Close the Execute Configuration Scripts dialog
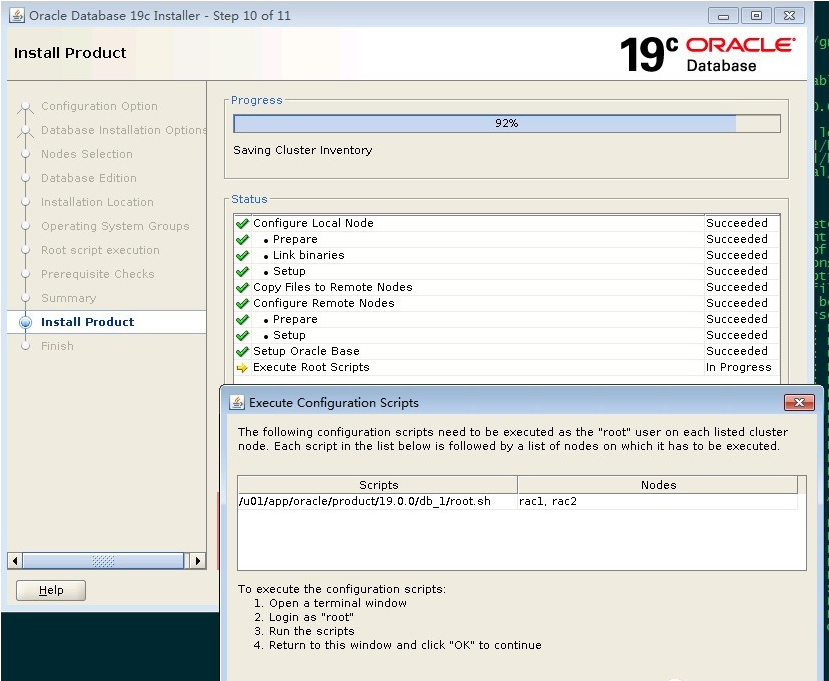 (x=799, y=403)
